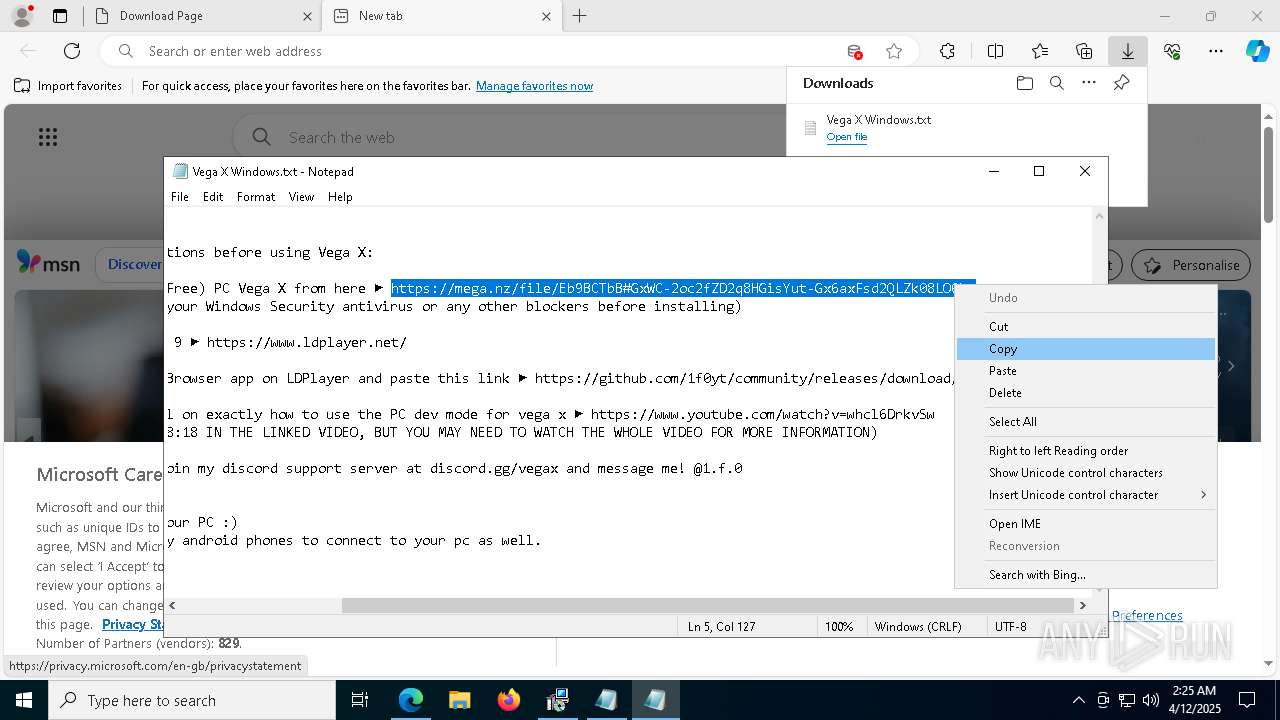Open Notepad View menu
This screenshot has width=1280, height=720.
coord(301,197)
